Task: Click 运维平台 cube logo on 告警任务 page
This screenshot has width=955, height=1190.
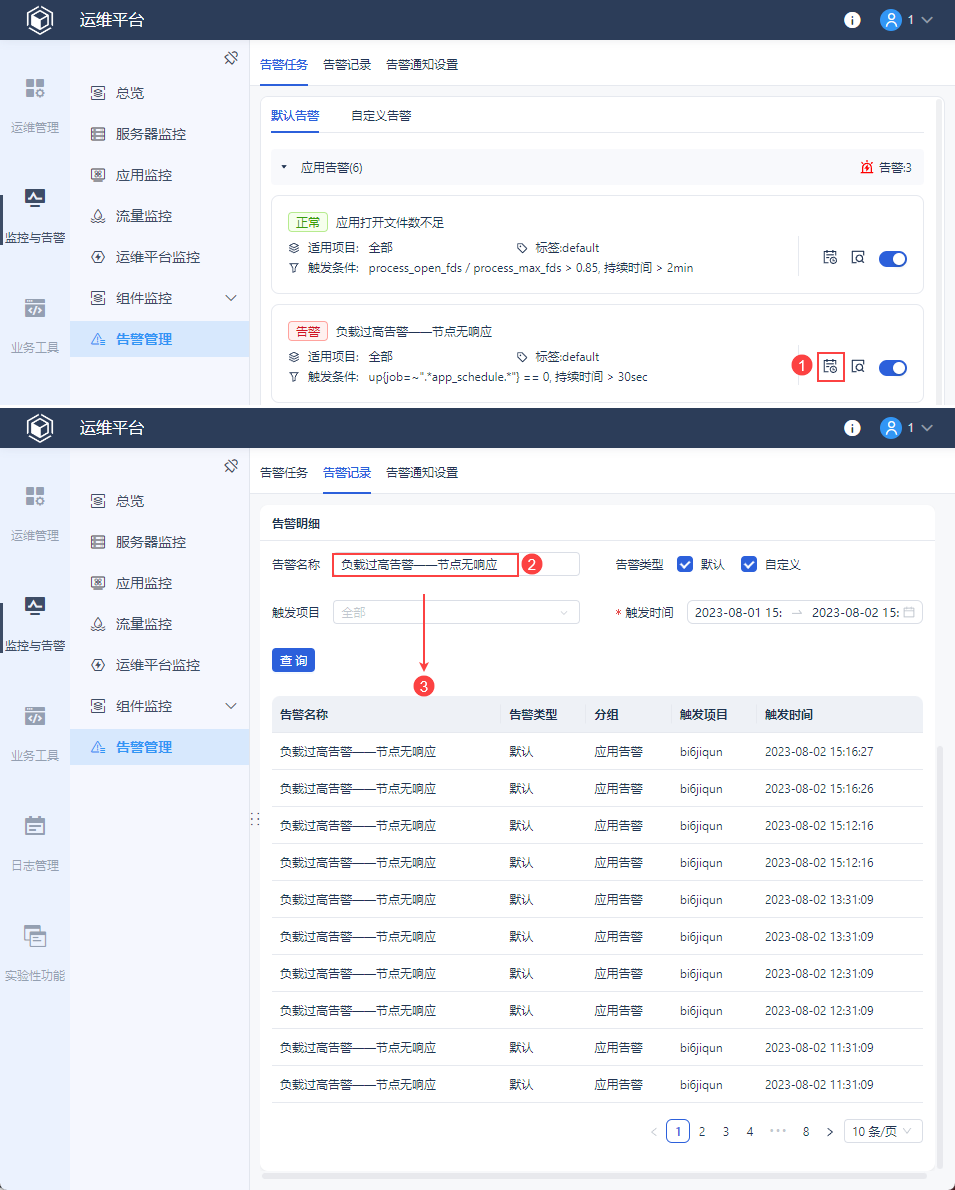Action: click(x=39, y=20)
